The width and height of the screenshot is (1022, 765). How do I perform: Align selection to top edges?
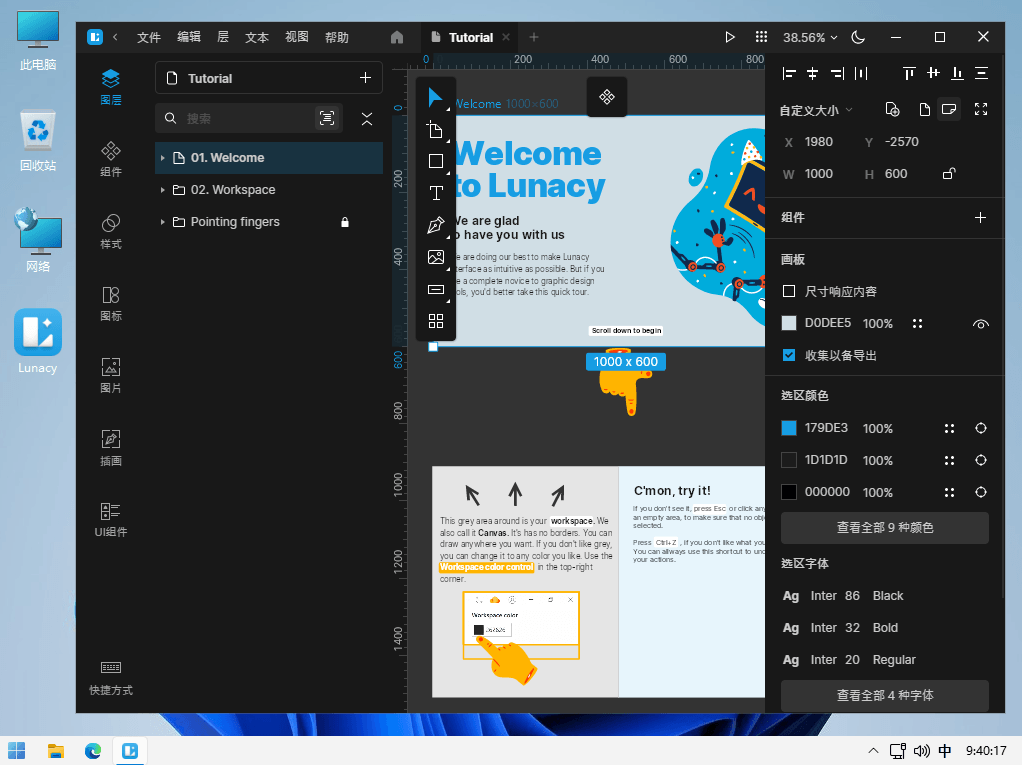909,73
